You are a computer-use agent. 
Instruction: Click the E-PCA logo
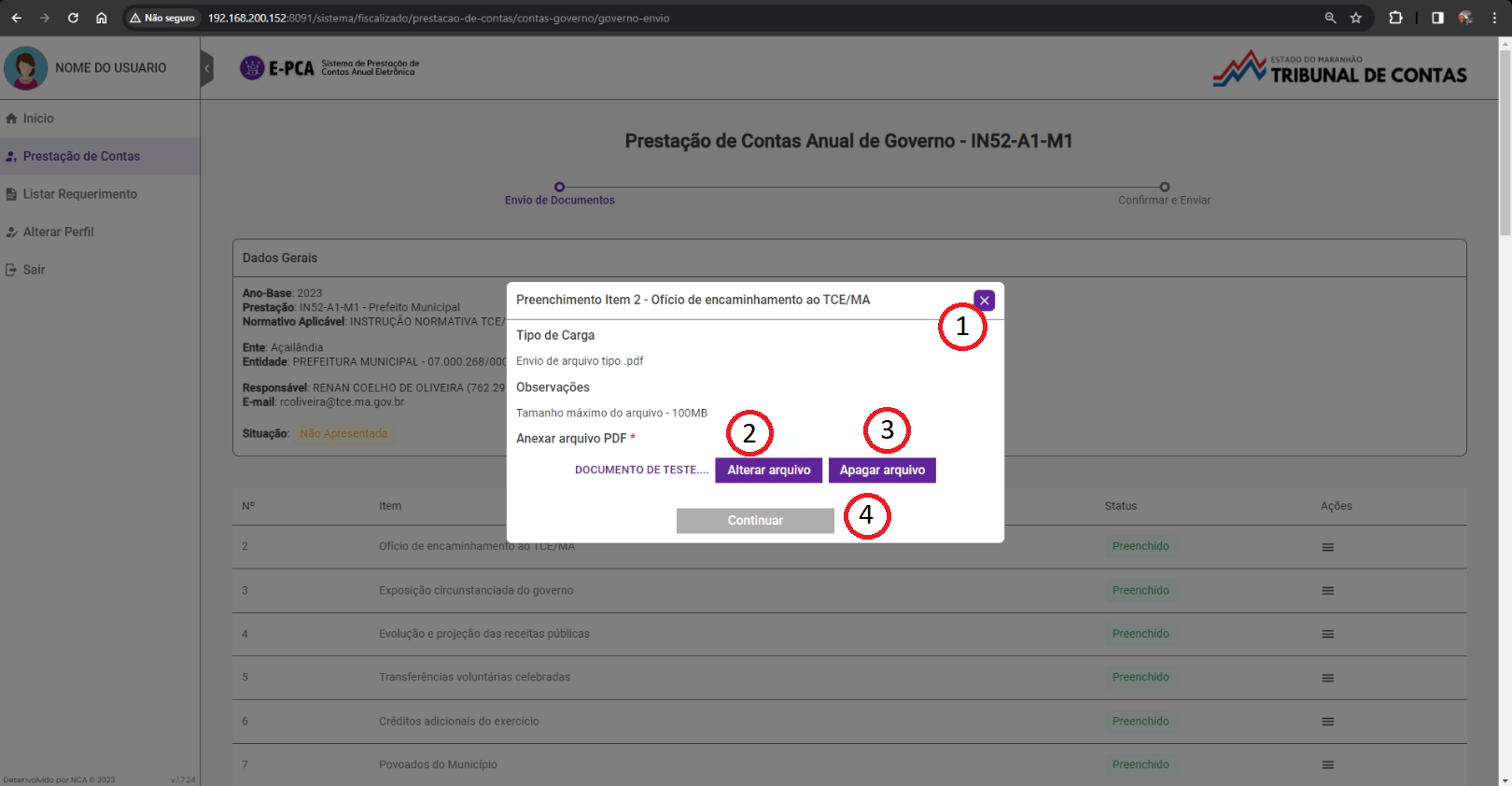point(329,67)
